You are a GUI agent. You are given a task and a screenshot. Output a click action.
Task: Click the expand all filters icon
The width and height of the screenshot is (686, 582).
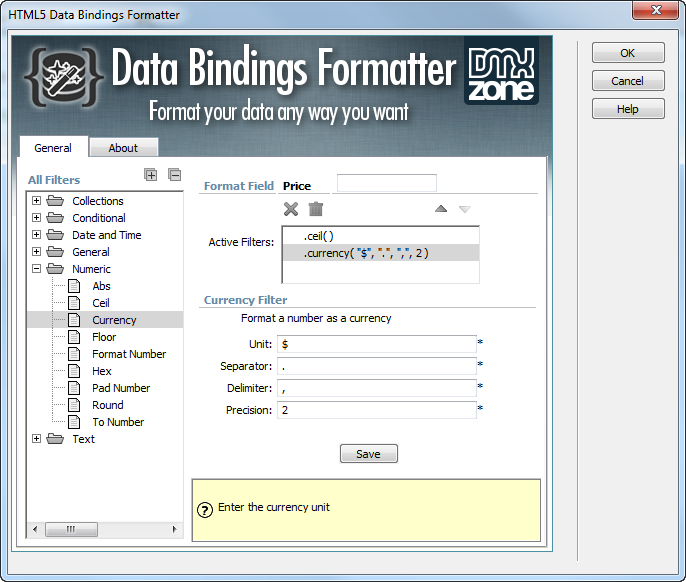(x=150, y=175)
